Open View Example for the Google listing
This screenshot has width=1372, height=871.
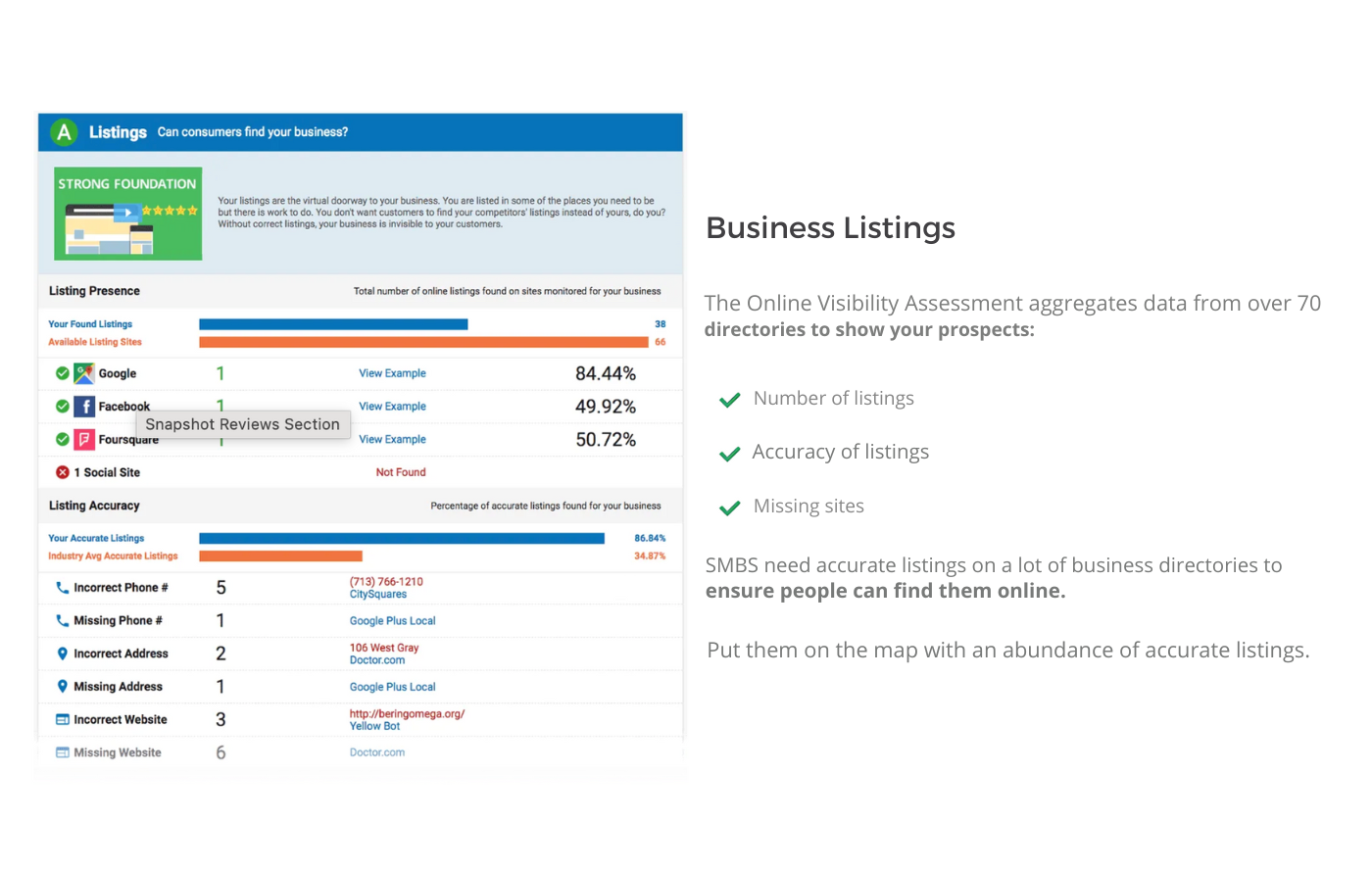(x=392, y=373)
